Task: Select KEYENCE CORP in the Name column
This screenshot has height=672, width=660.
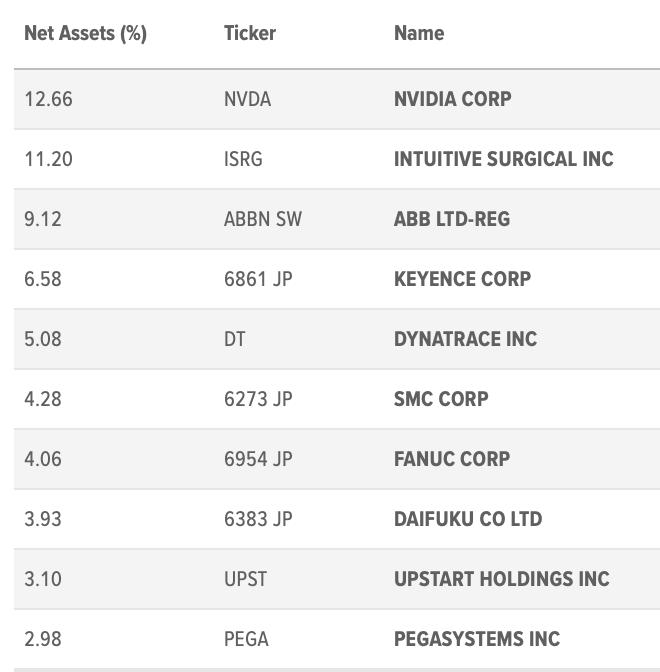Action: click(x=462, y=279)
